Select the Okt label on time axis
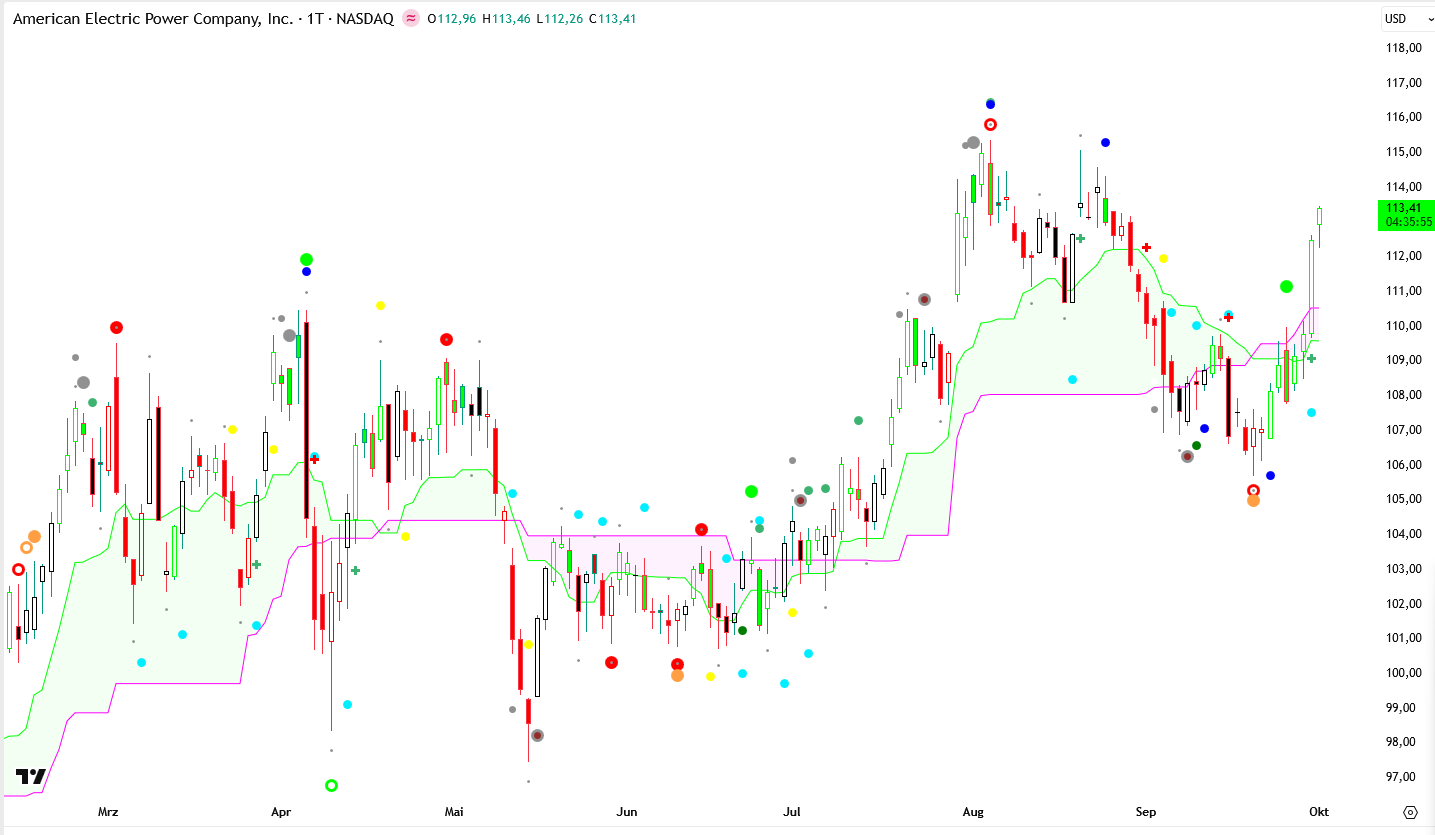 click(x=1319, y=812)
